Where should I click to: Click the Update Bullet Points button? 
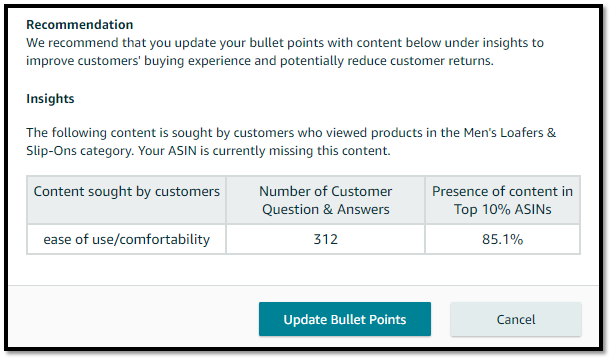(345, 319)
